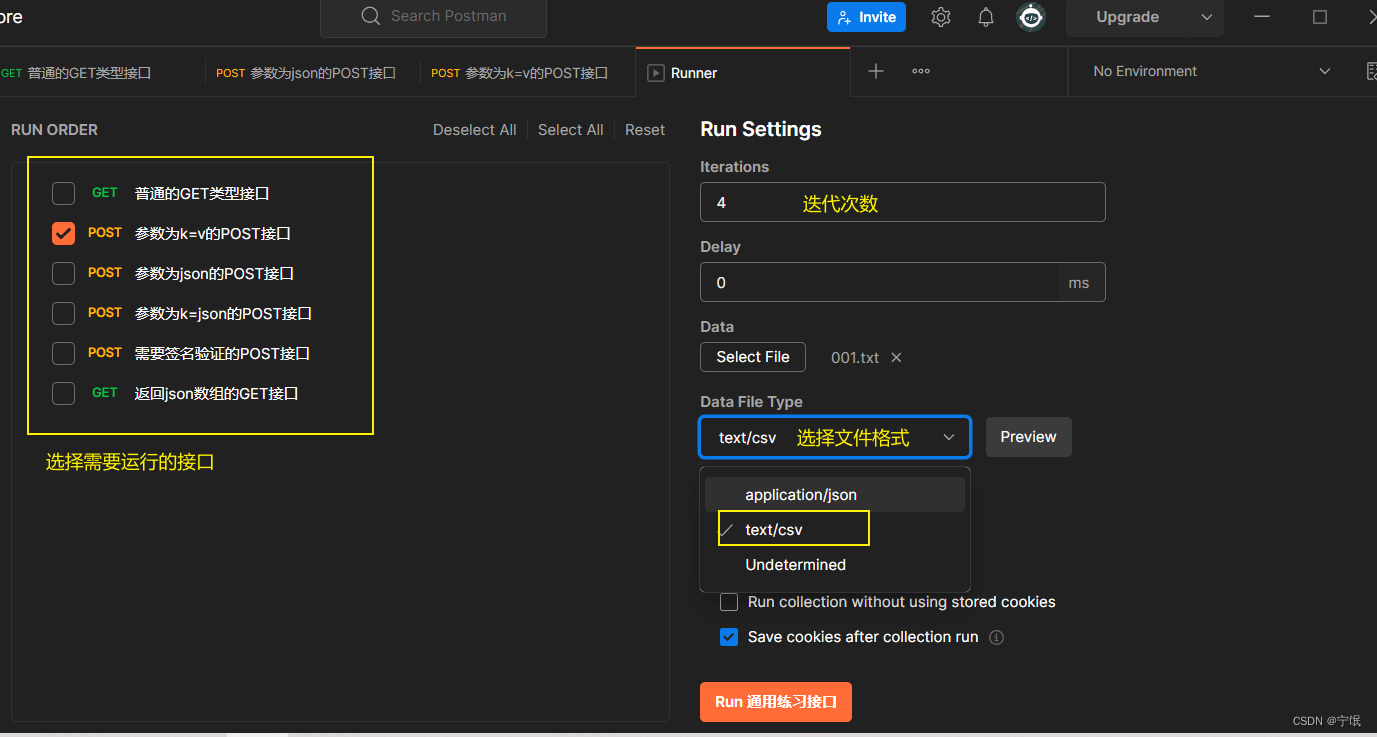
Task: Check the 需要签名验证的POST接口 request
Action: 63,353
